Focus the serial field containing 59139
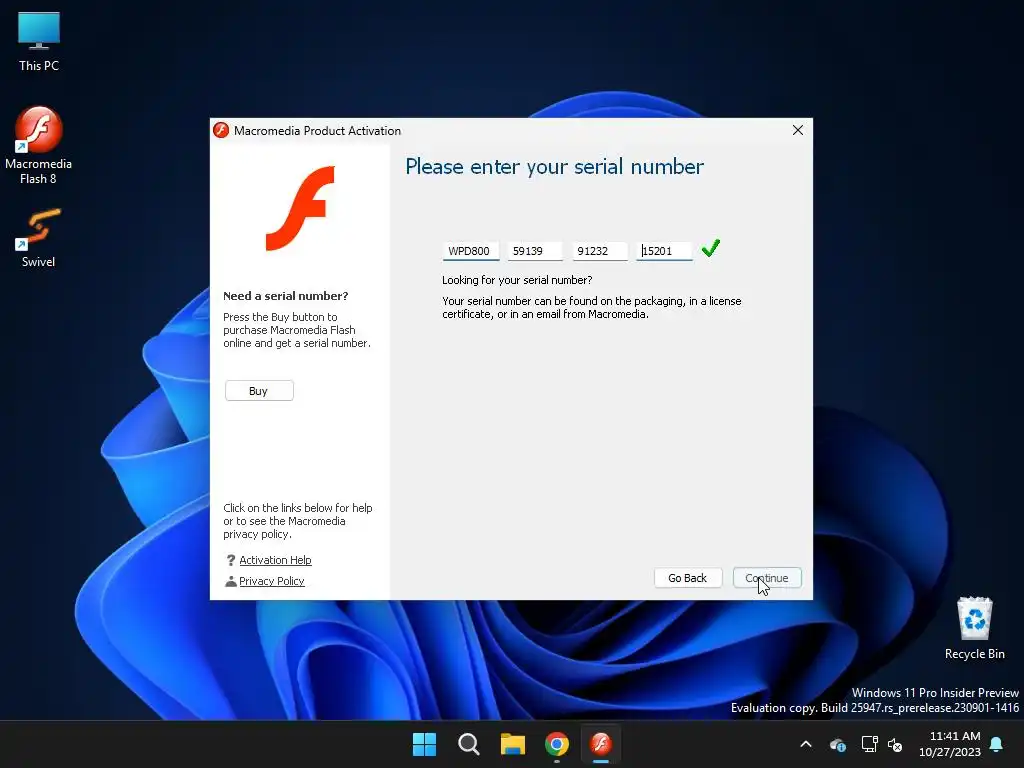This screenshot has height=768, width=1024. tap(536, 251)
